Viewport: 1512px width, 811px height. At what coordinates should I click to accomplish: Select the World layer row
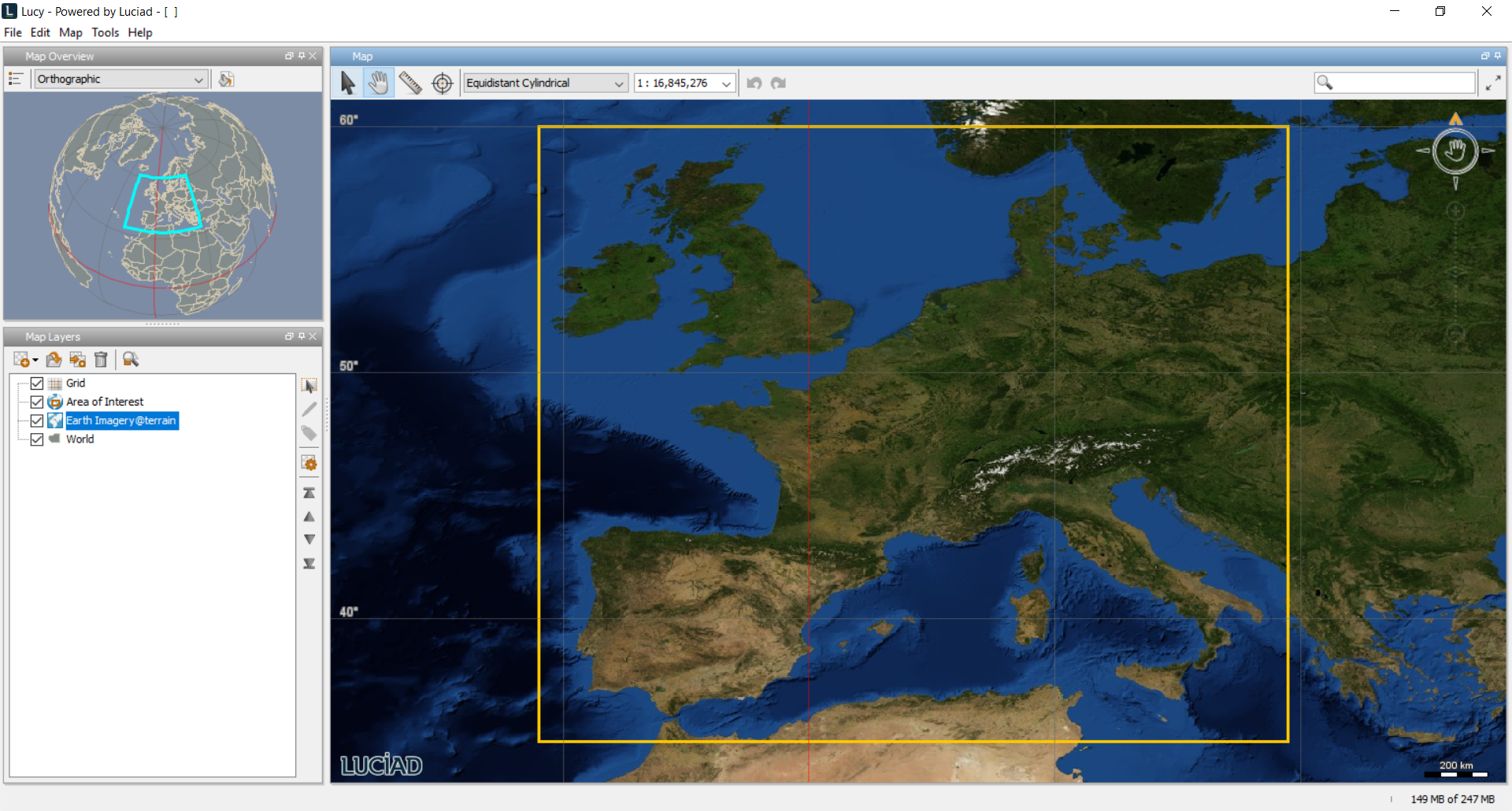click(x=80, y=439)
